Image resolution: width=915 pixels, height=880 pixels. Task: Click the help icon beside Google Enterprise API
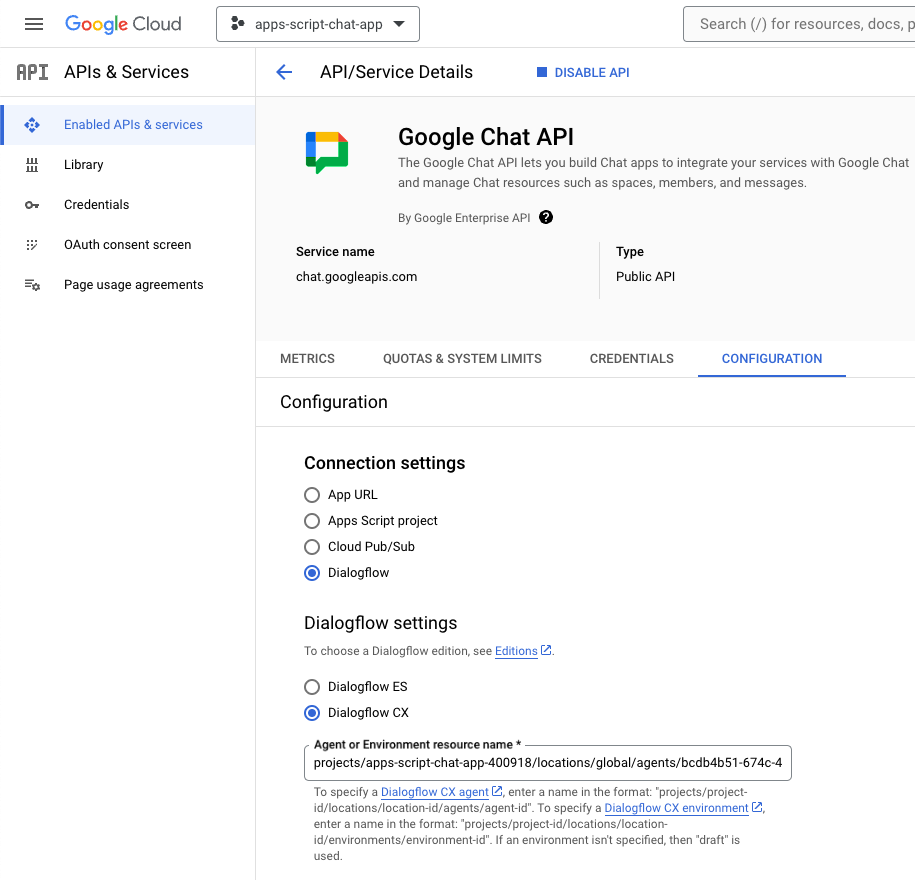tap(546, 217)
